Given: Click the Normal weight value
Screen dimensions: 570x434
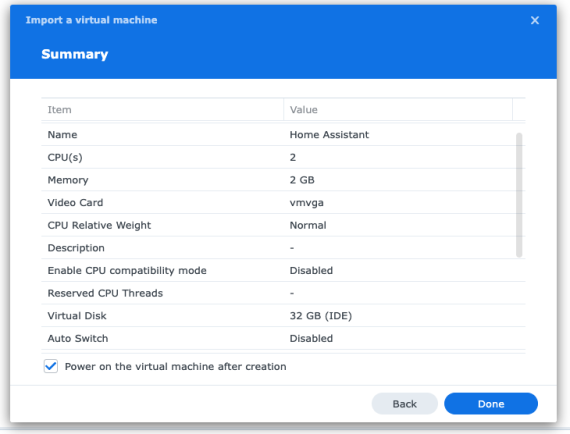Looking at the screenshot, I should (308, 225).
